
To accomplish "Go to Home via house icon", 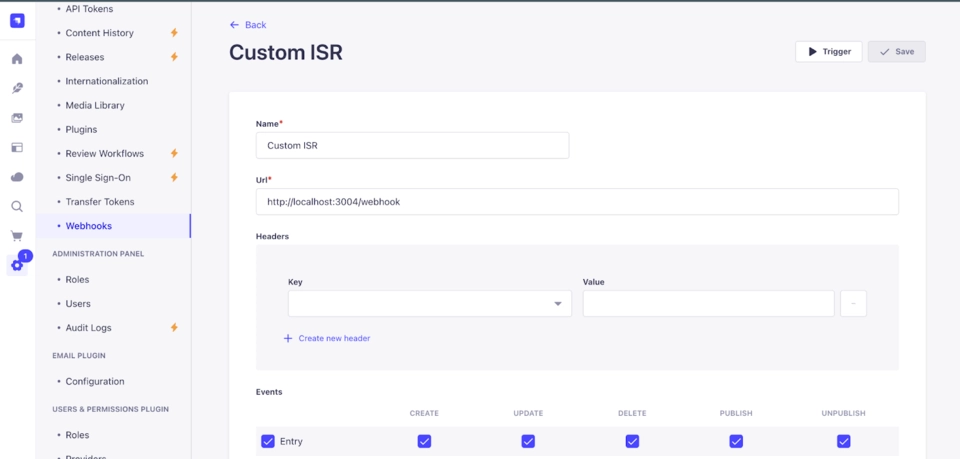I will coord(17,59).
